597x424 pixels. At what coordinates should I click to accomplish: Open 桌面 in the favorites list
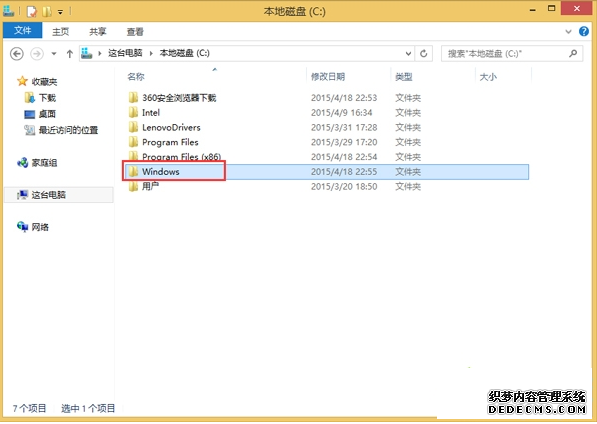click(x=47, y=114)
